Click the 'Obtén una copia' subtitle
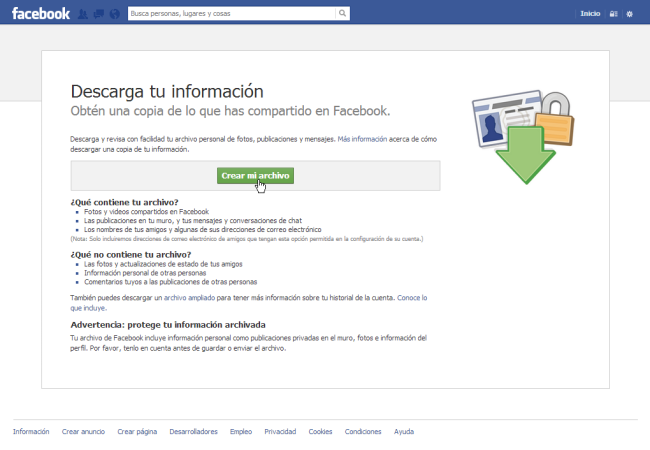Screen dimensions: 650x450 pyautogui.click(x=230, y=111)
